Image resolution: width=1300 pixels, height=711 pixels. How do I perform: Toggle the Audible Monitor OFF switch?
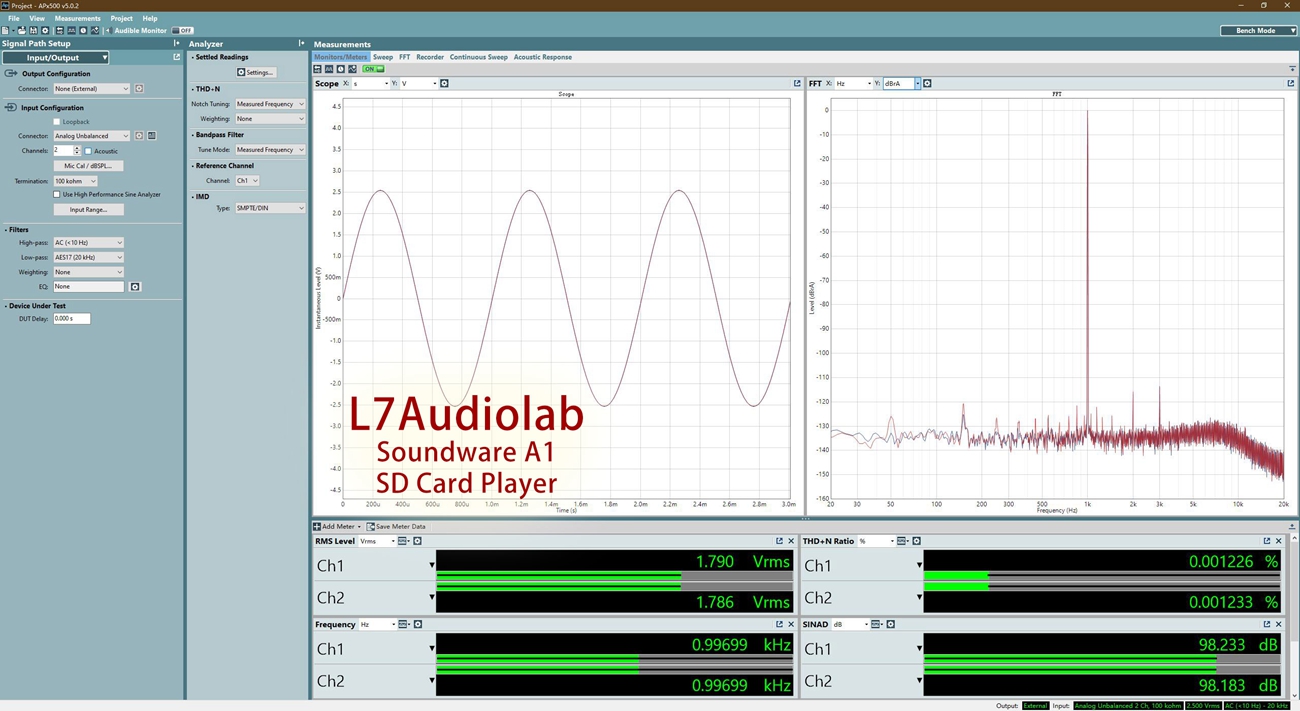[x=183, y=31]
